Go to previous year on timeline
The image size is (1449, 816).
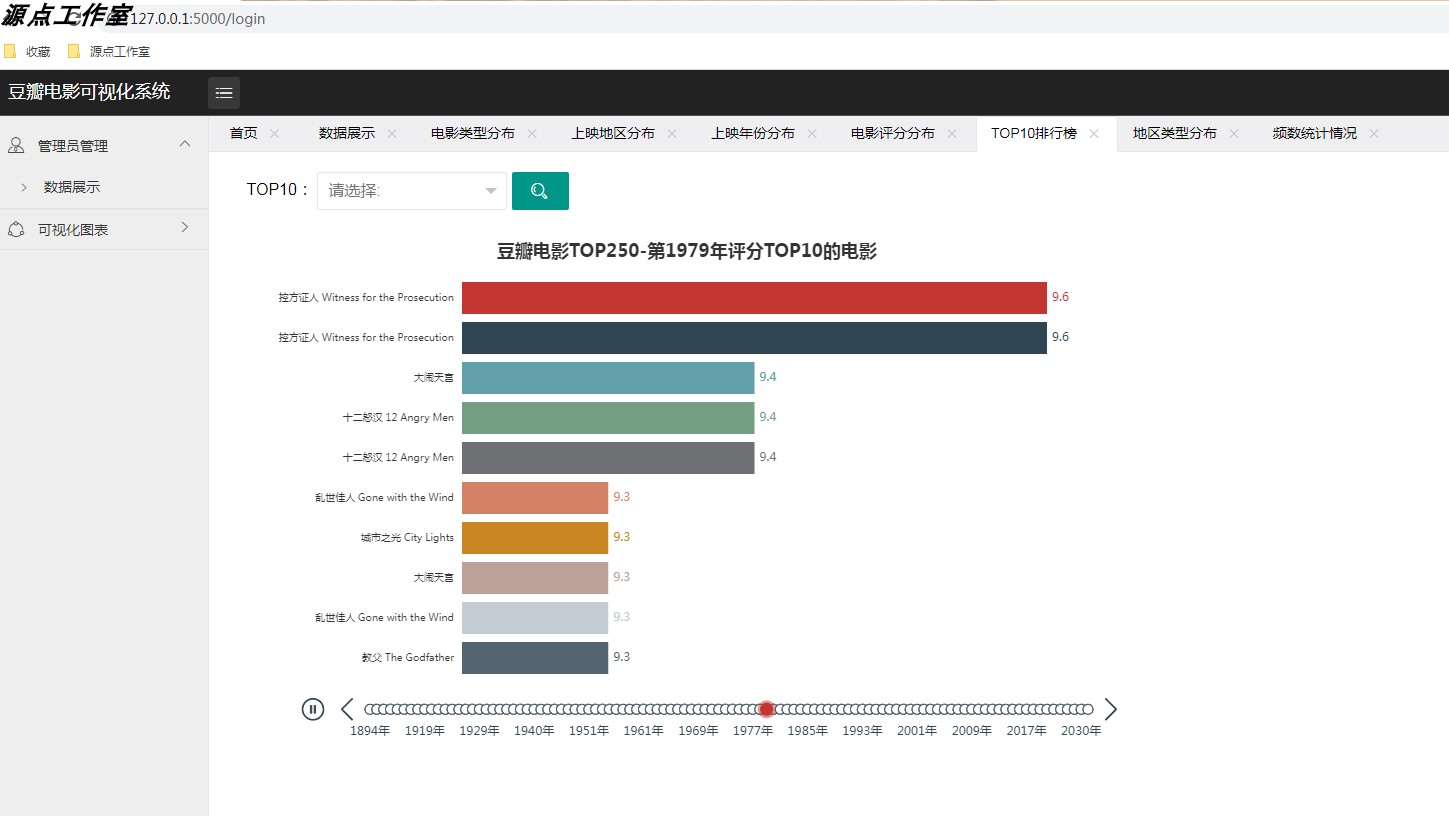pyautogui.click(x=347, y=709)
